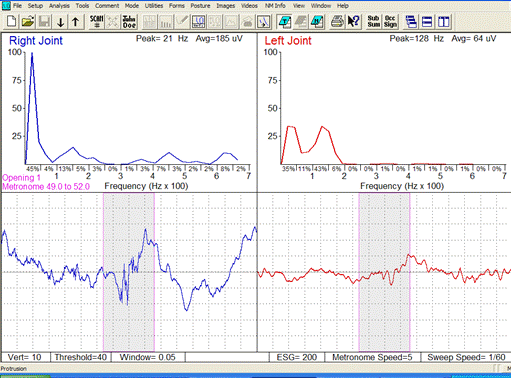This screenshot has width=511, height=378.
Task: Click the cascade windows icon
Action: [x=411, y=22]
